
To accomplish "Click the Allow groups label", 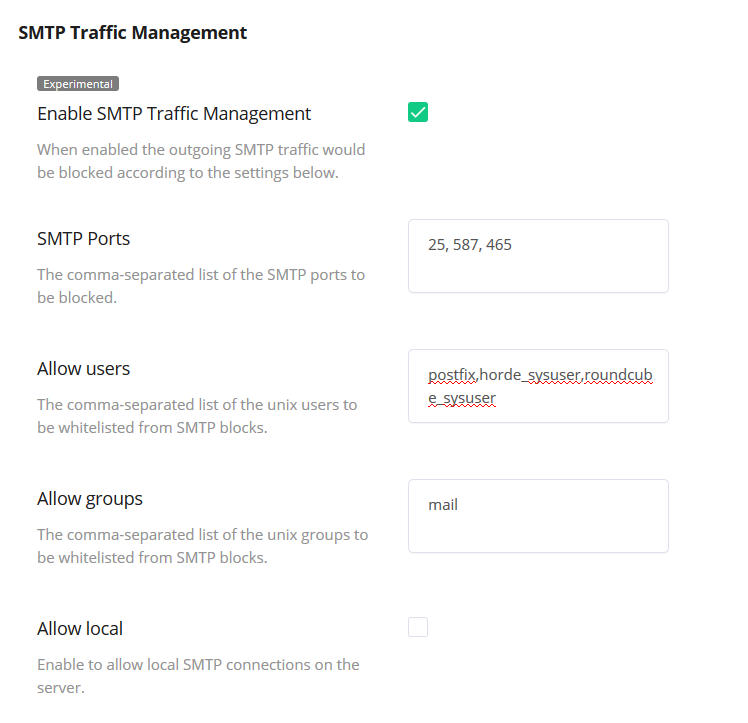I will click(x=90, y=499).
